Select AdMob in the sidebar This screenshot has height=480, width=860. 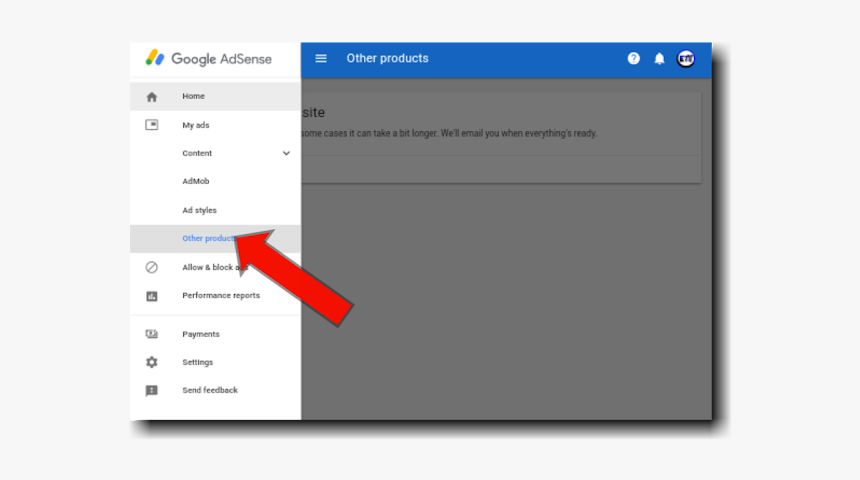pyautogui.click(x=196, y=181)
